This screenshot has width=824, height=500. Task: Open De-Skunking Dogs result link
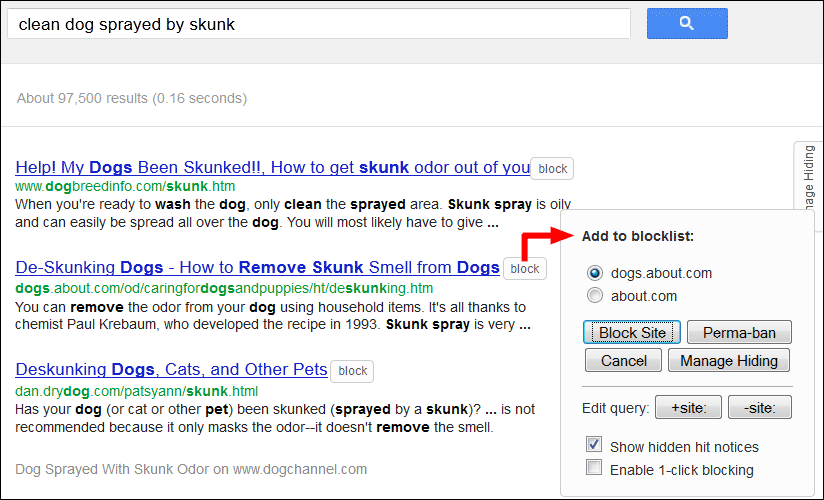(258, 267)
